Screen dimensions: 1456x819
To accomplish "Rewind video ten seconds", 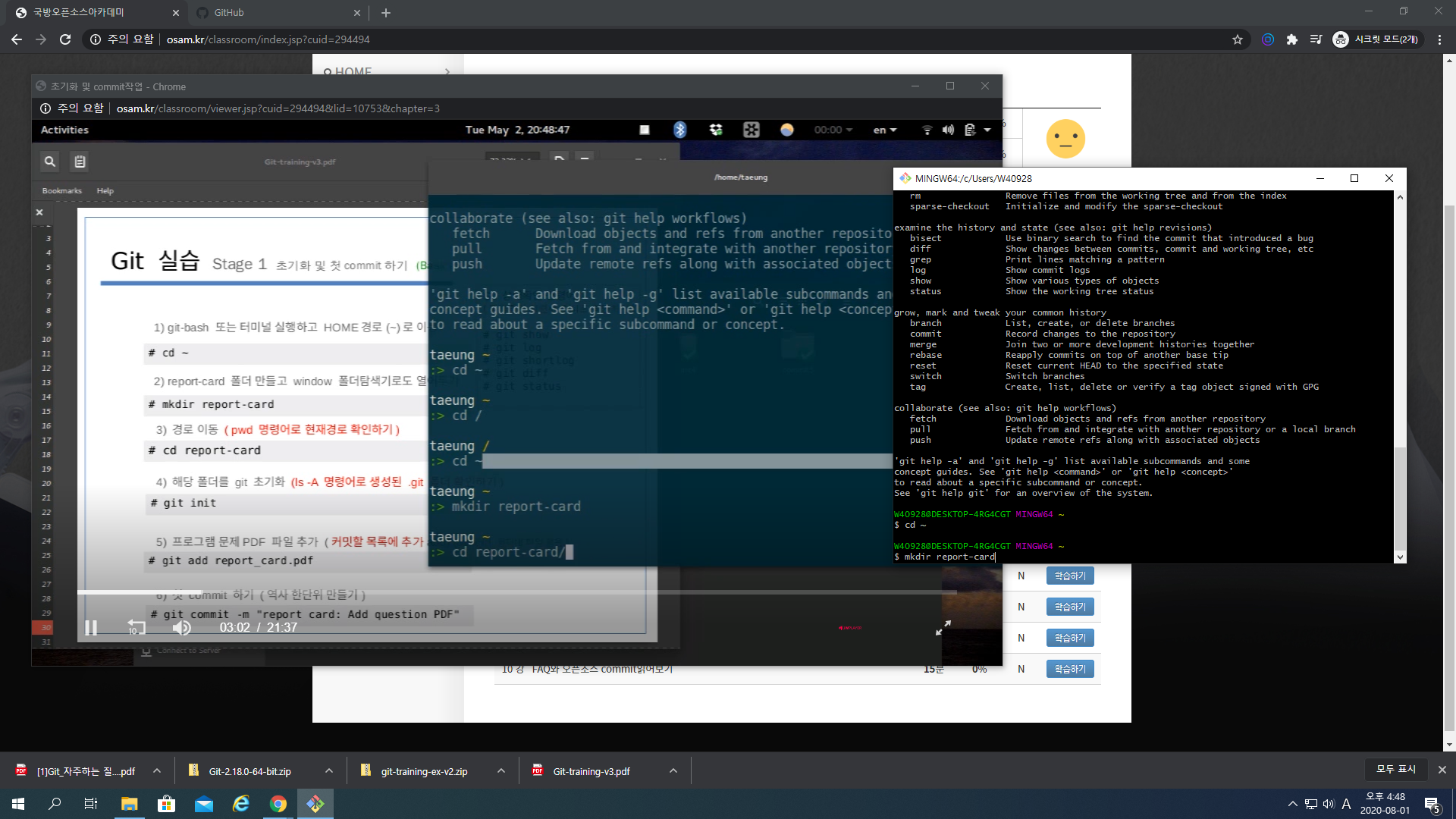I will [x=136, y=628].
